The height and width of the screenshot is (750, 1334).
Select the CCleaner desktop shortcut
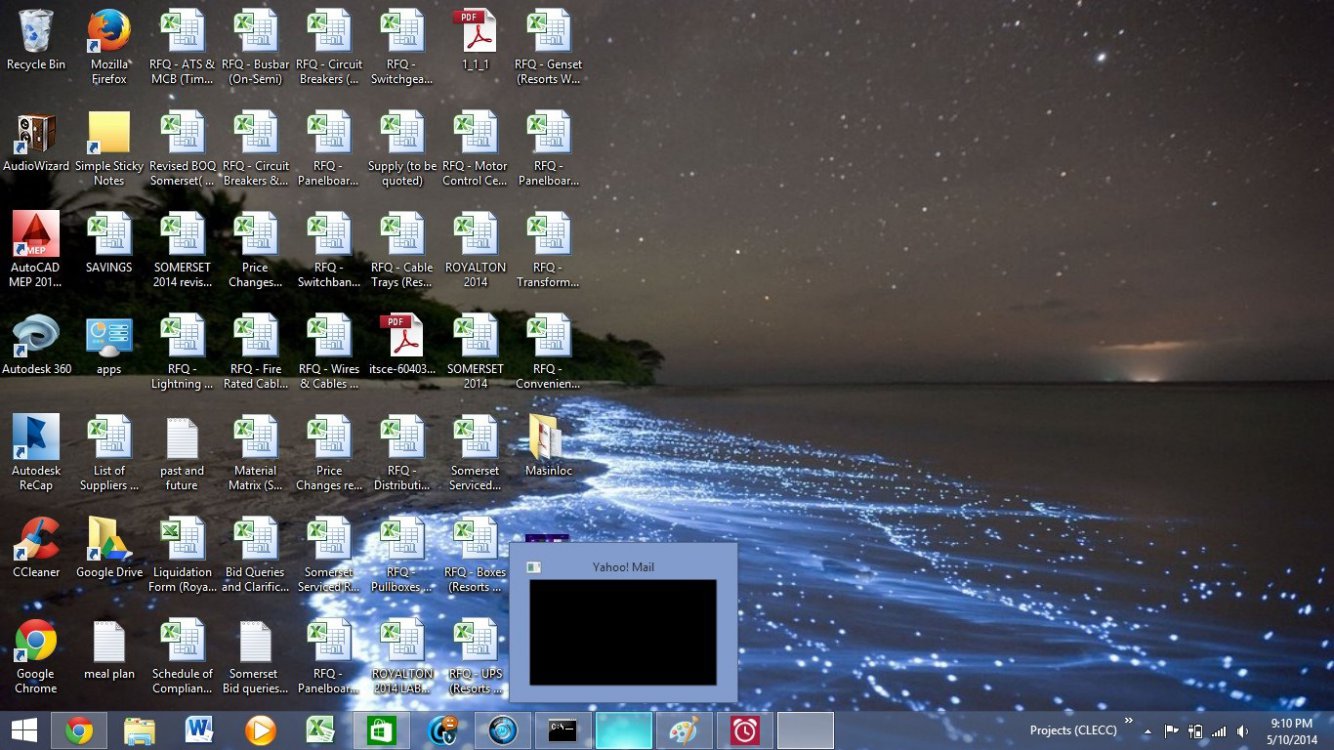(x=36, y=548)
